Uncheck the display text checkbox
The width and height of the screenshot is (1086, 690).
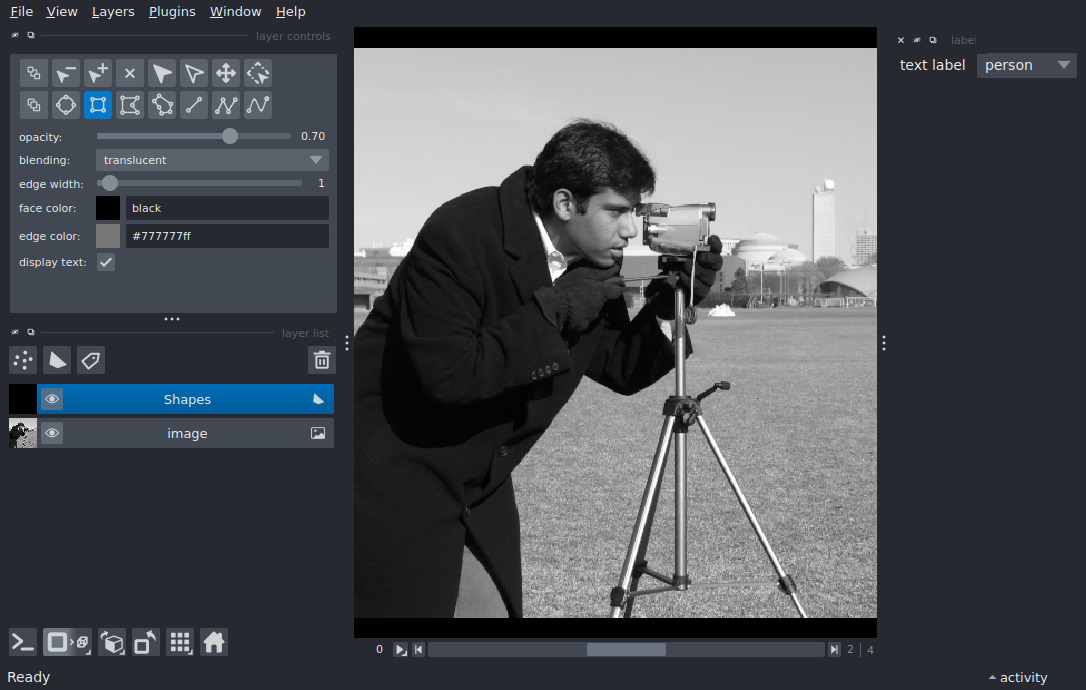[x=105, y=262]
